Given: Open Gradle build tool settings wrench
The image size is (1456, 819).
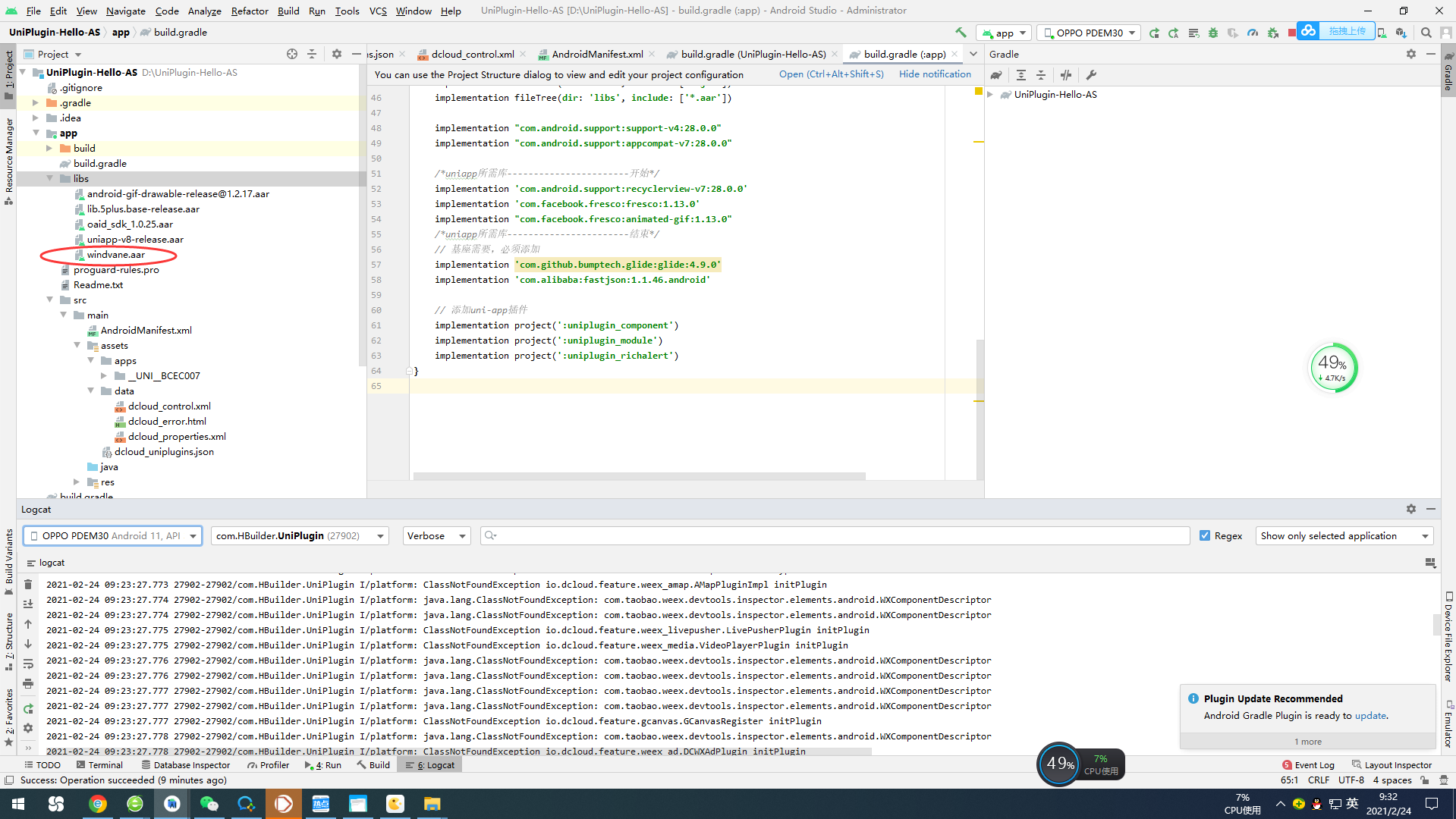Looking at the screenshot, I should point(1091,75).
